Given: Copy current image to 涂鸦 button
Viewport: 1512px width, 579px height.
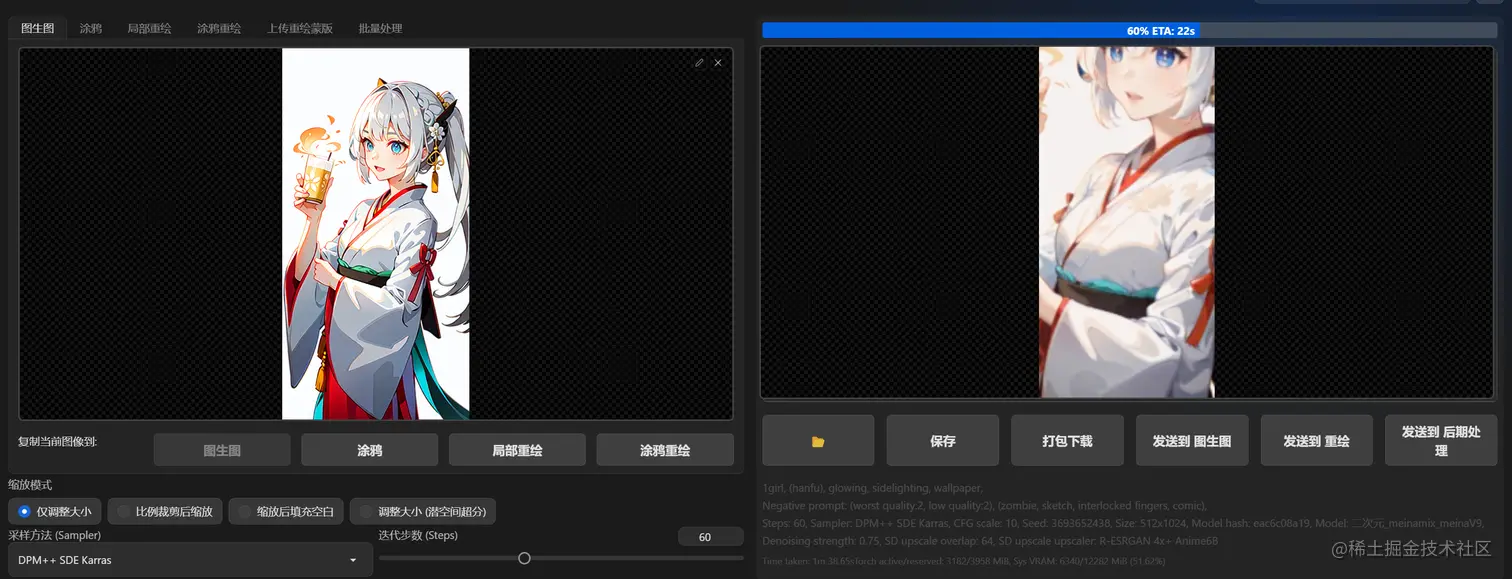Looking at the screenshot, I should [x=370, y=450].
